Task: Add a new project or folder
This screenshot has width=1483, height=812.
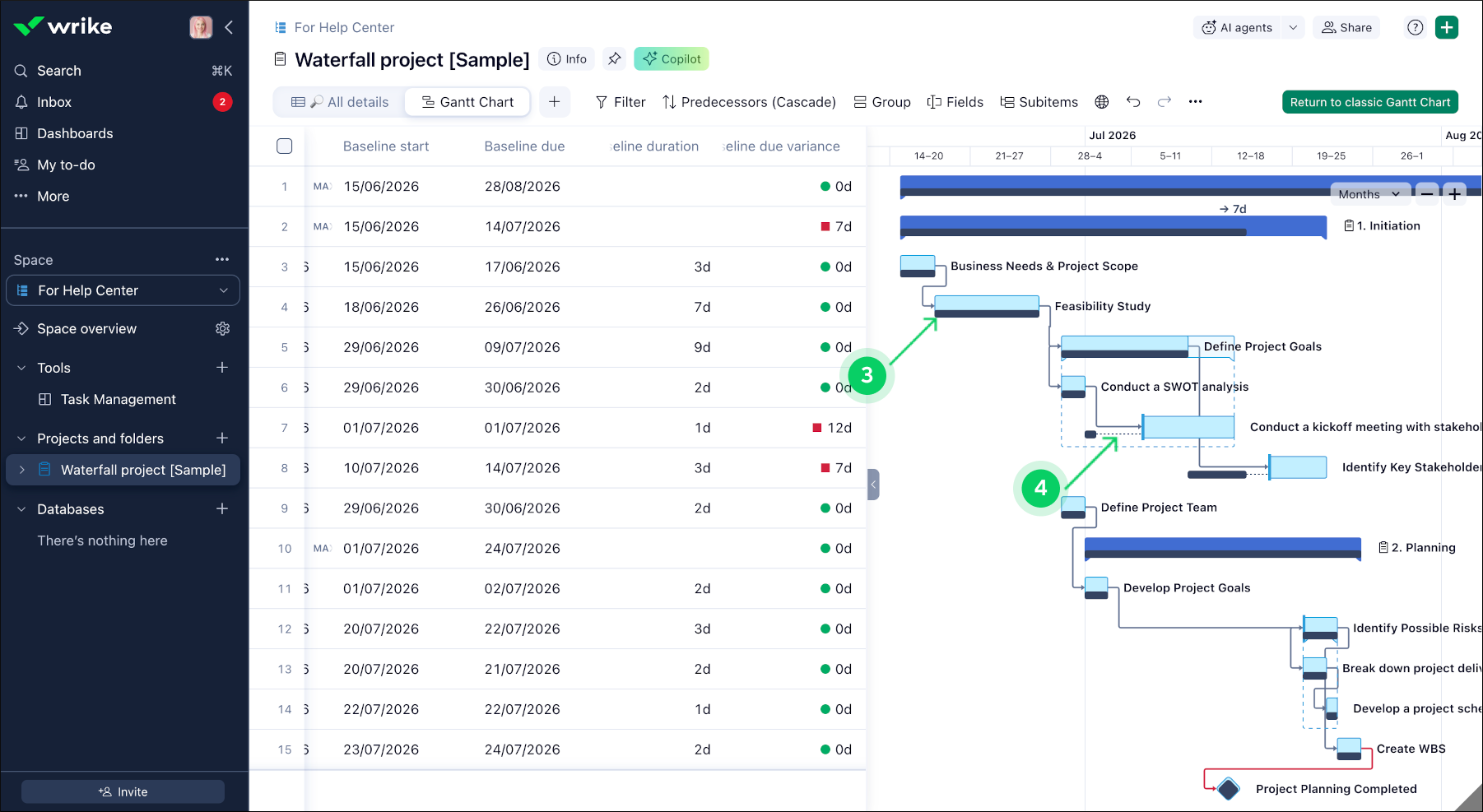Action: [222, 438]
